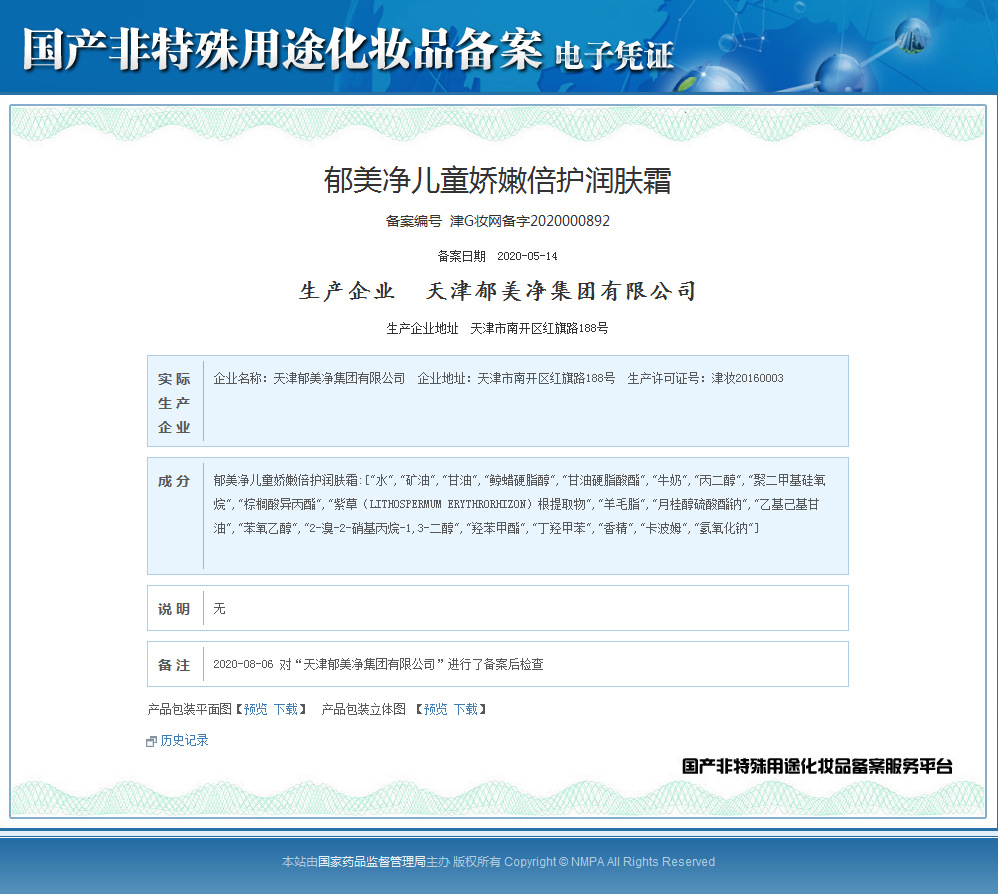The height and width of the screenshot is (894, 998).
Task: Click the license number 津妆20160003
Action: [747, 378]
